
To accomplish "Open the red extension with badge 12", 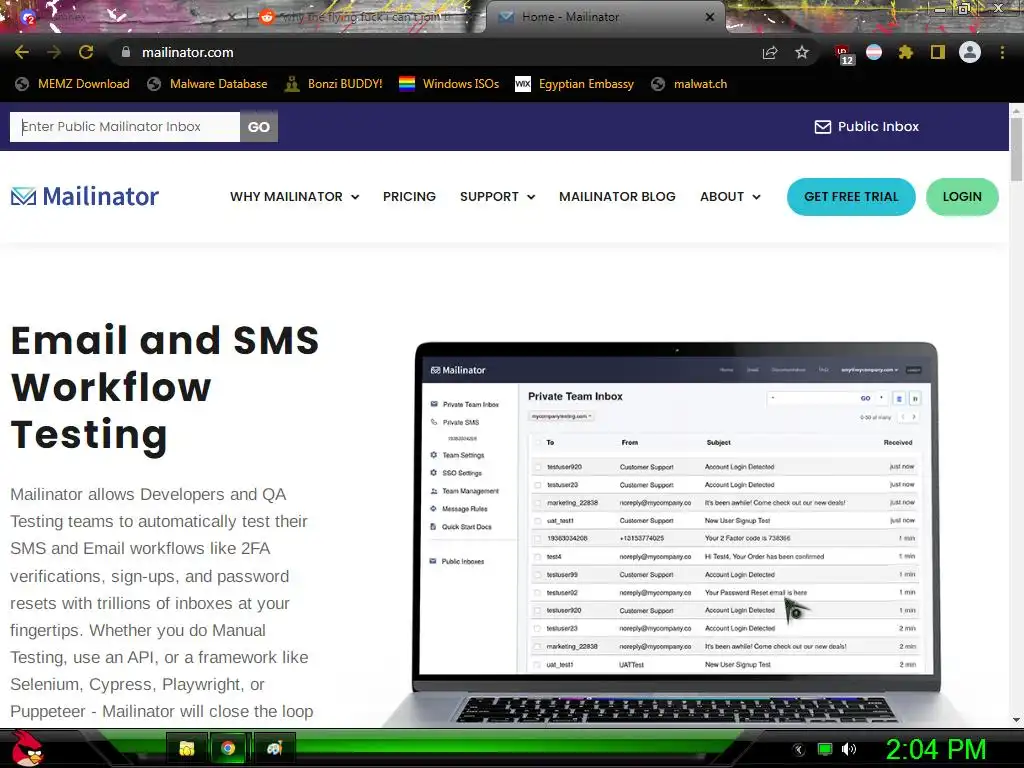I will coord(844,55).
